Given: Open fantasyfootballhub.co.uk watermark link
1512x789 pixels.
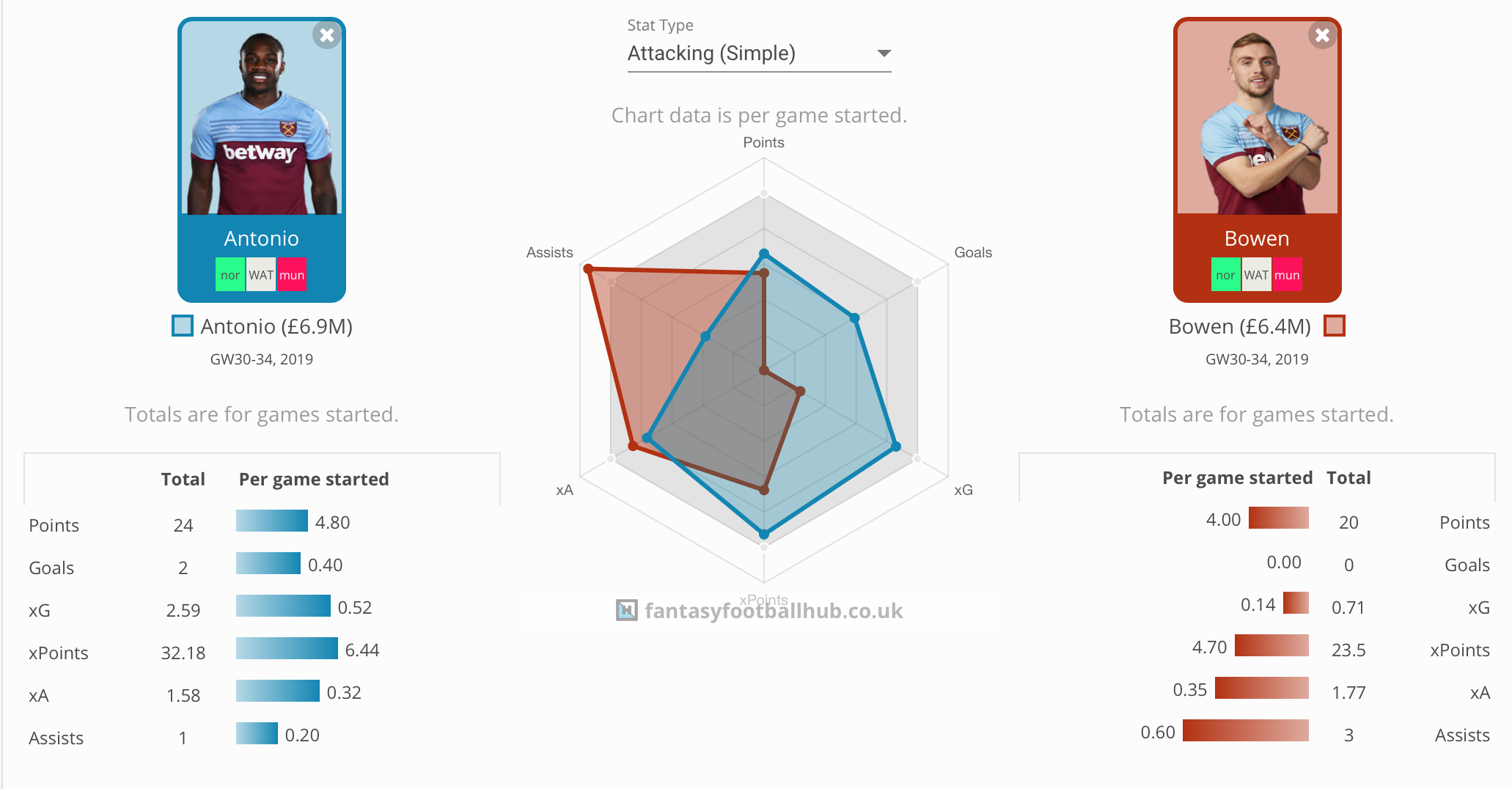Looking at the screenshot, I should [760, 611].
